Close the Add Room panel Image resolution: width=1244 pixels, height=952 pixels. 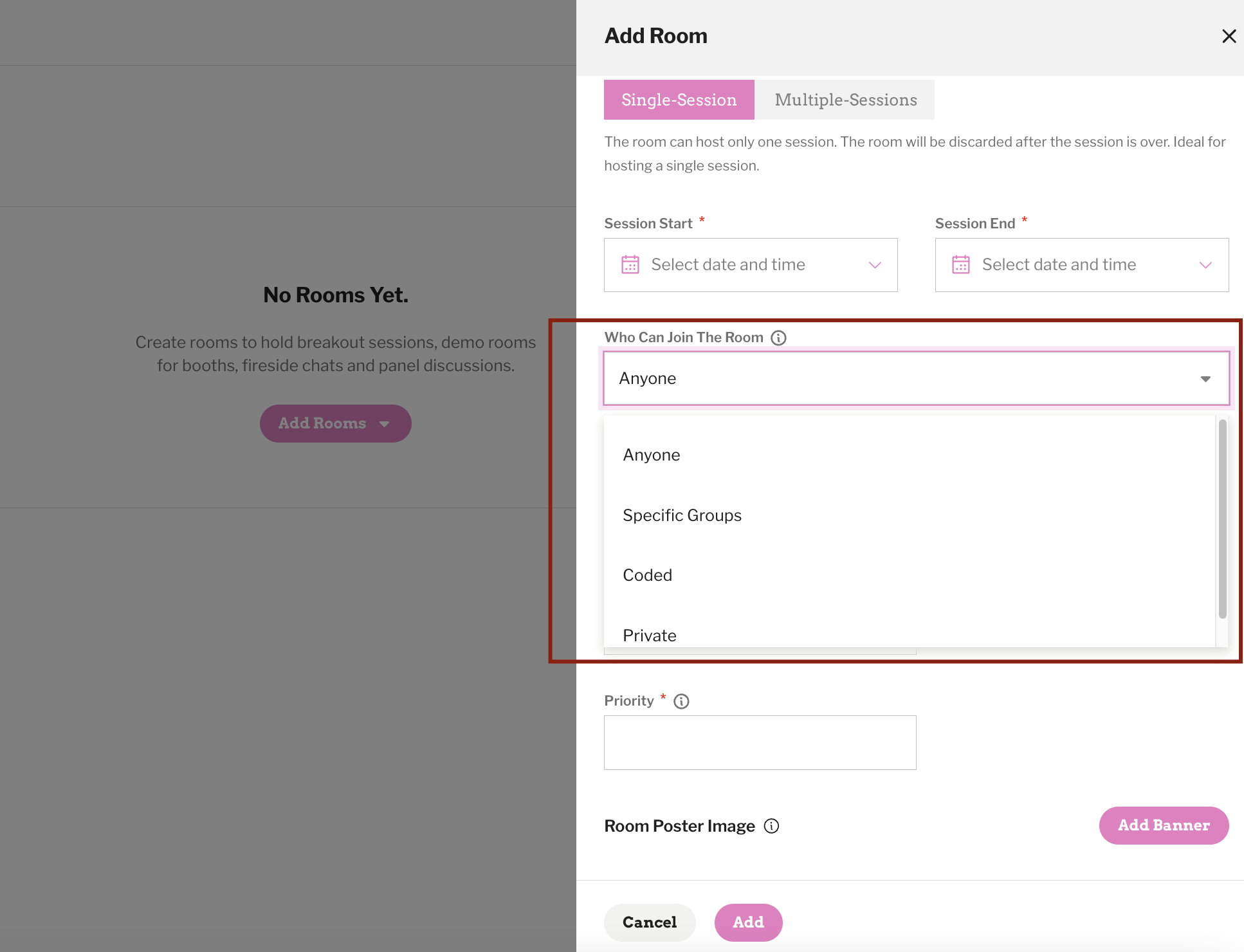click(x=1229, y=36)
